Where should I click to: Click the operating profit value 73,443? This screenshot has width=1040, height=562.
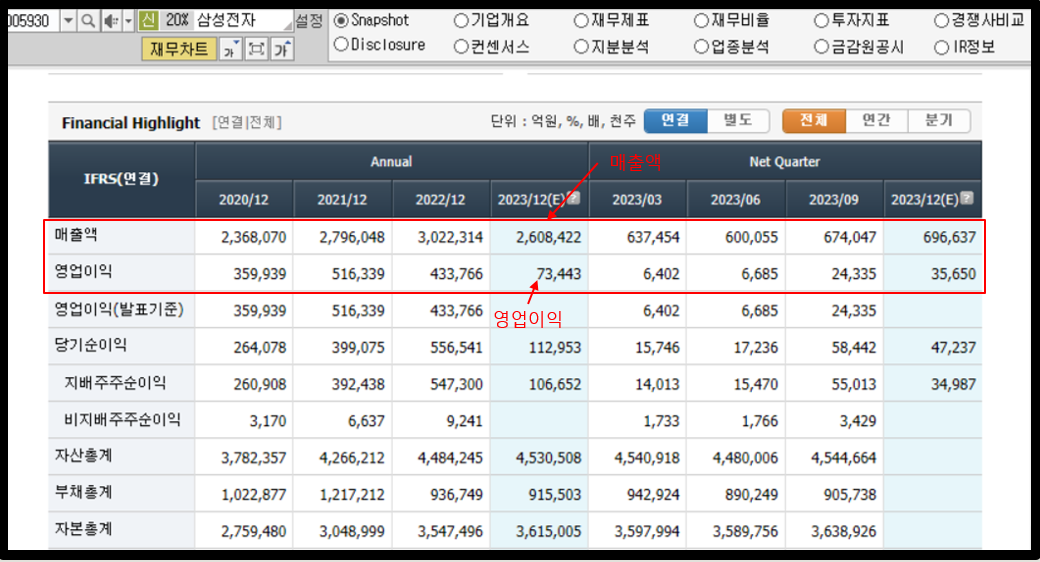tap(558, 274)
